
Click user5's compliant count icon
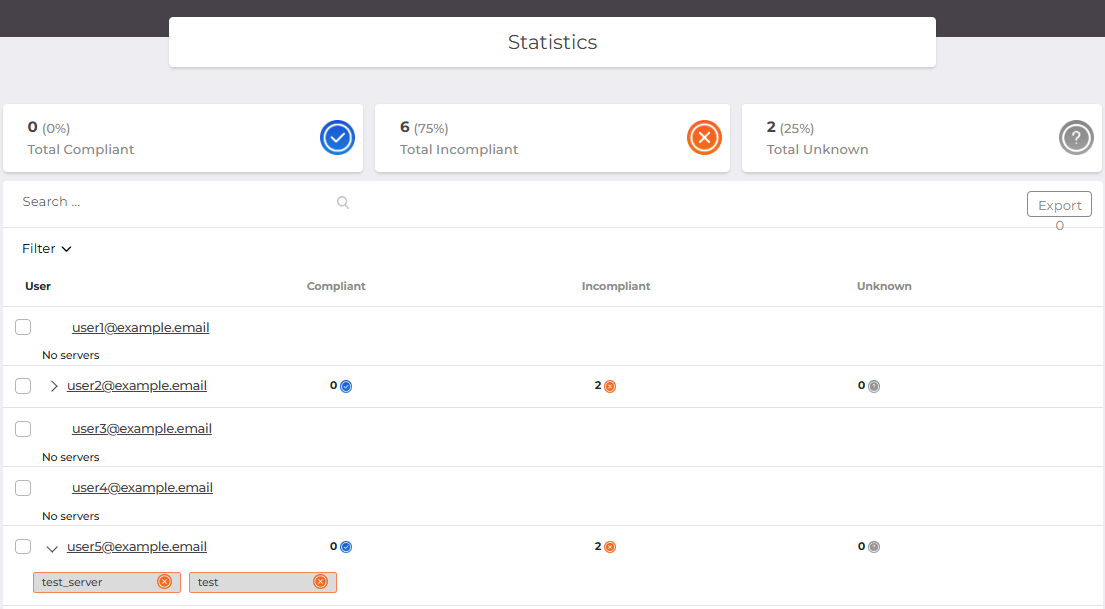click(x=346, y=547)
